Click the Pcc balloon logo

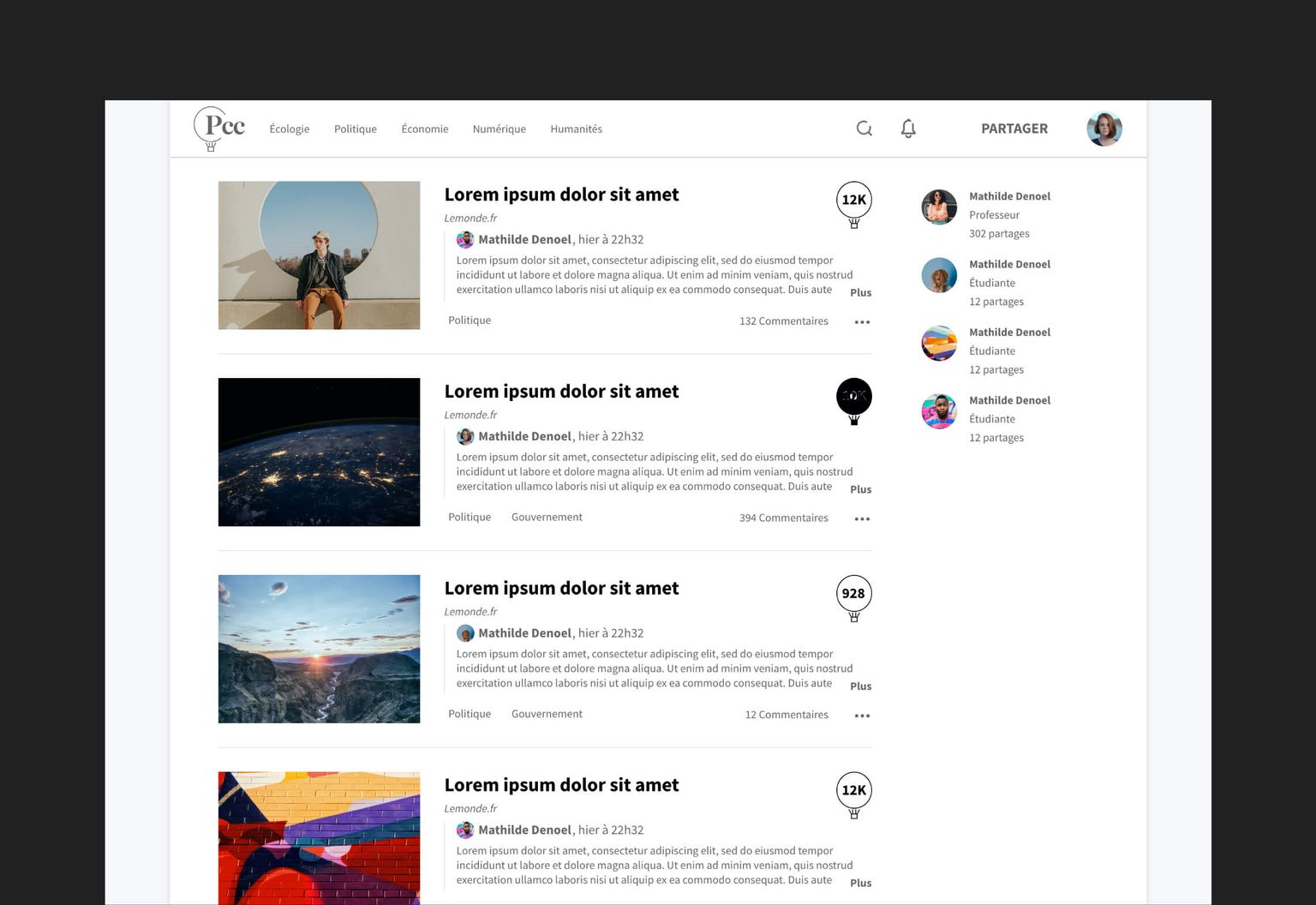click(219, 129)
